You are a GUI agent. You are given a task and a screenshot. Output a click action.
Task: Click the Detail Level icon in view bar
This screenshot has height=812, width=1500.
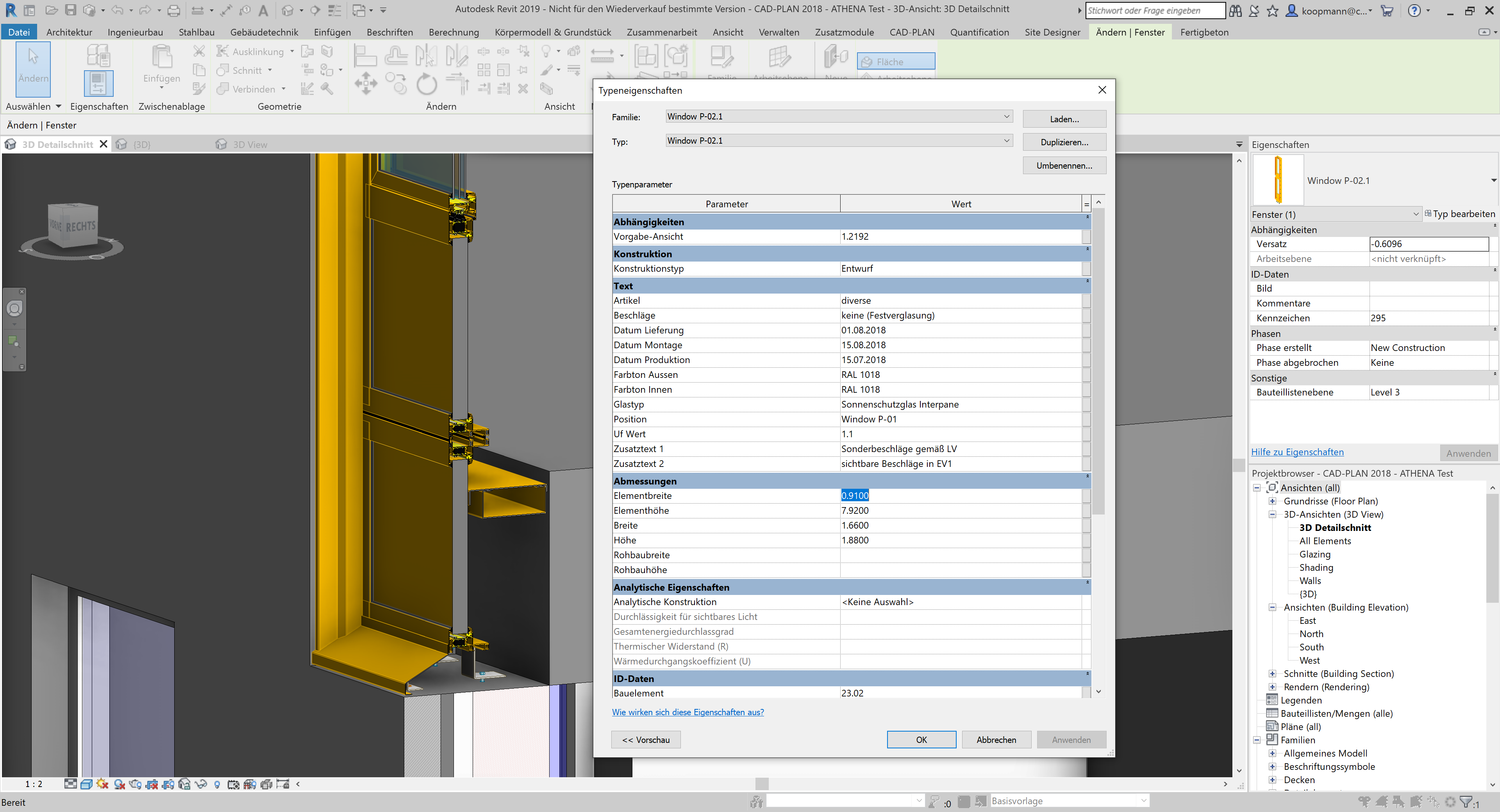[70, 784]
